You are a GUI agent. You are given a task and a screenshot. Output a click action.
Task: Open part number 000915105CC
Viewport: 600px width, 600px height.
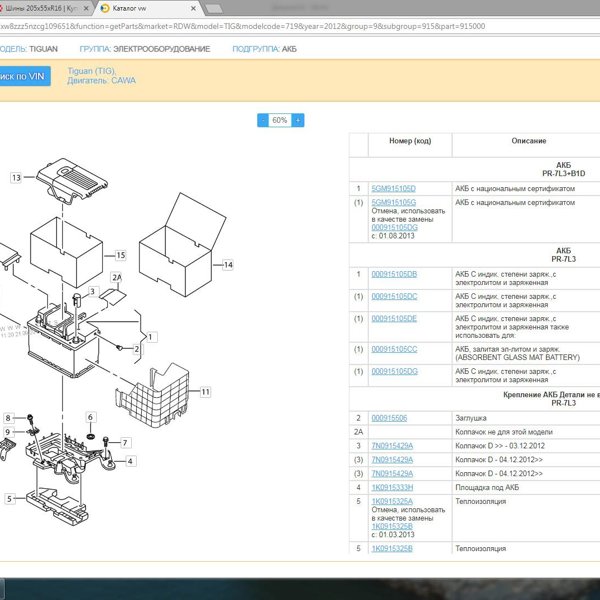(x=394, y=349)
